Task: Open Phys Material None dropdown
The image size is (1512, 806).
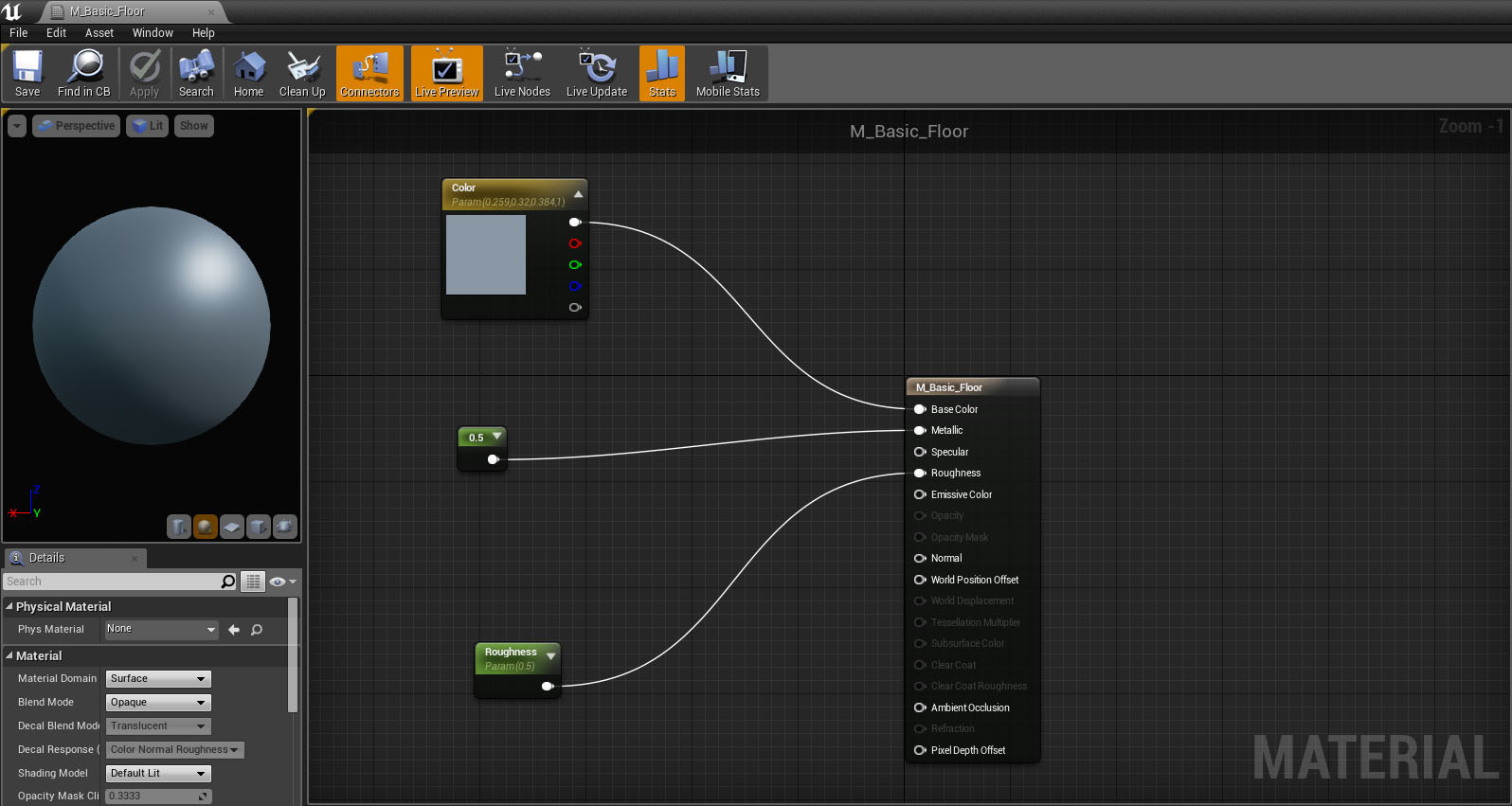Action: click(x=161, y=629)
